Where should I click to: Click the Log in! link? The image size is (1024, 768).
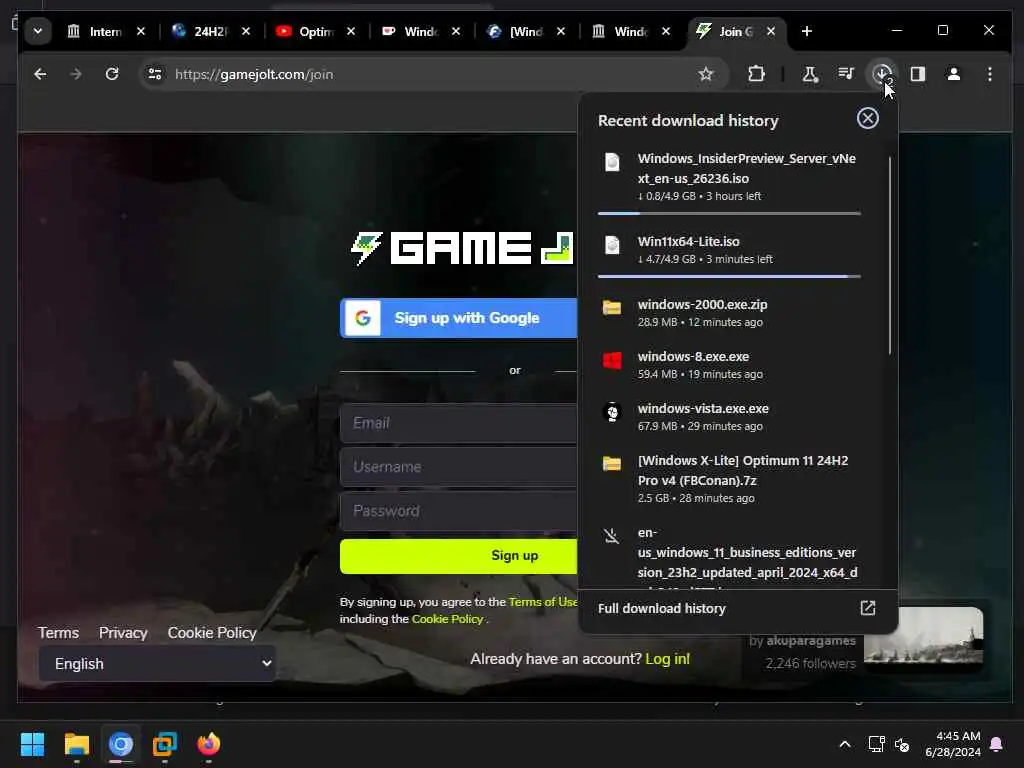click(667, 659)
